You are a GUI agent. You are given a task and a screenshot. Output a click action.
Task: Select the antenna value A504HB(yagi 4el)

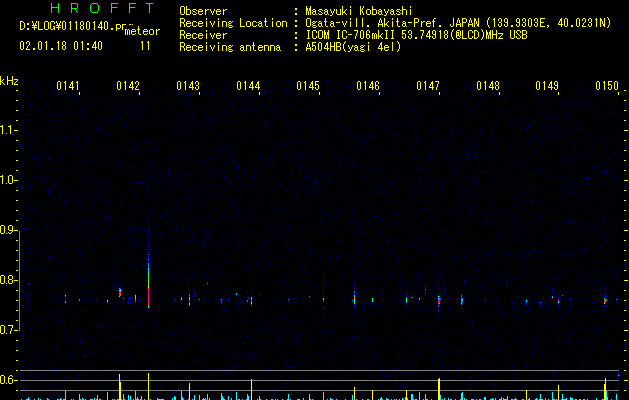click(353, 47)
